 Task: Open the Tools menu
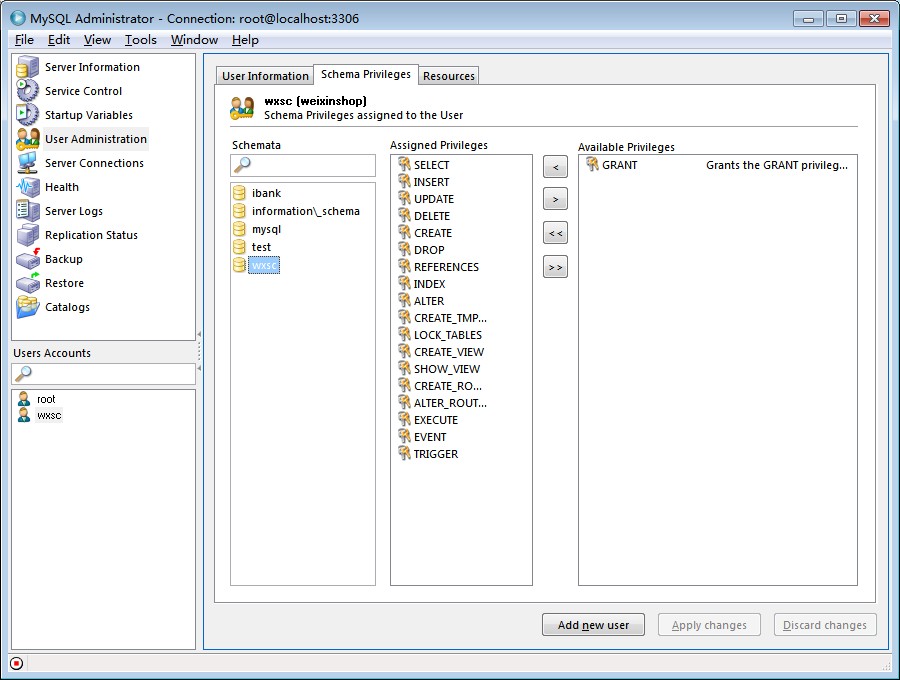click(x=141, y=40)
